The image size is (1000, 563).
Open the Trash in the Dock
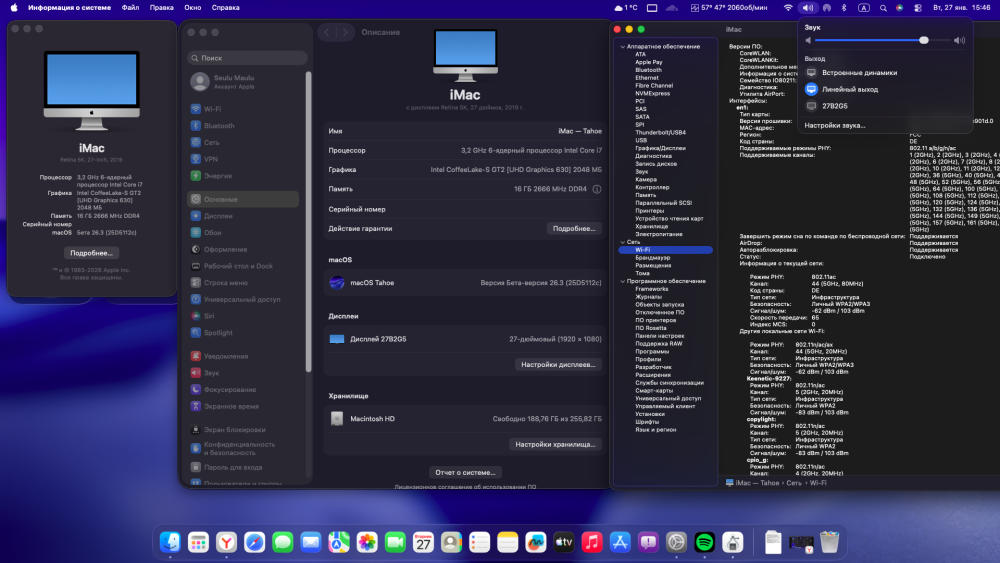tap(829, 542)
